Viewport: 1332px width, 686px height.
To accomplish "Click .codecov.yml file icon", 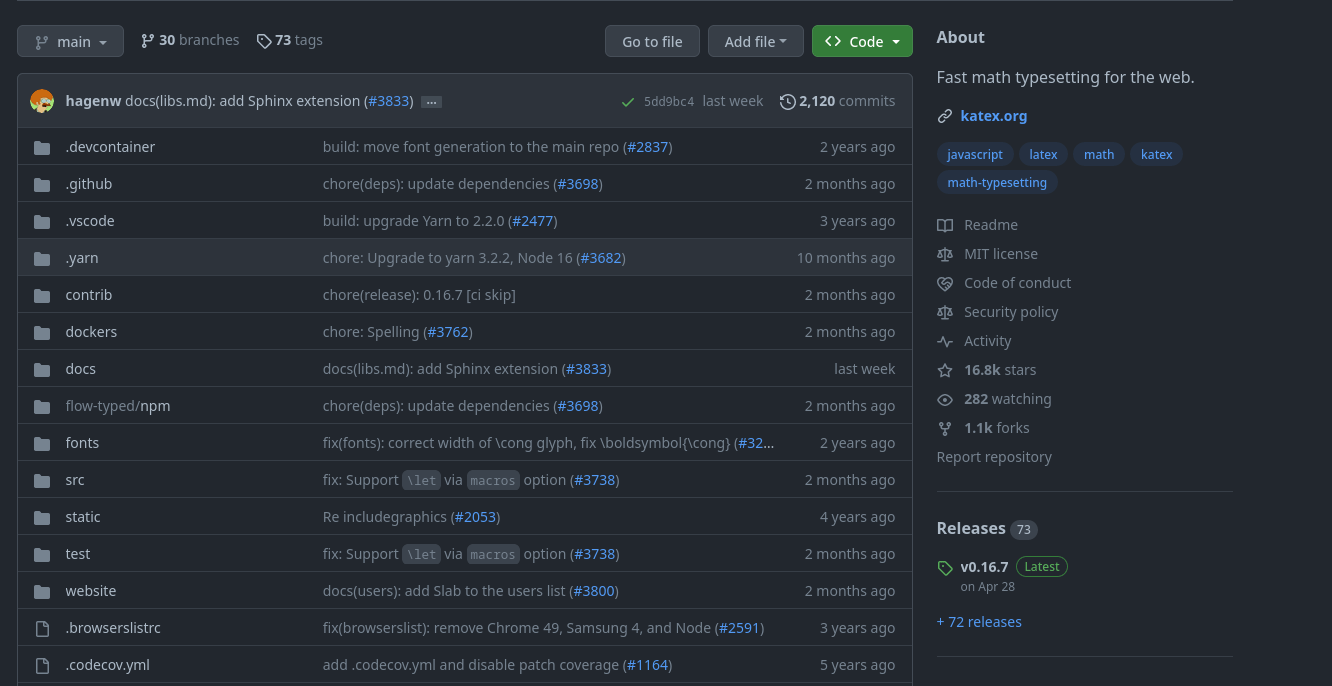I will click(x=42, y=665).
